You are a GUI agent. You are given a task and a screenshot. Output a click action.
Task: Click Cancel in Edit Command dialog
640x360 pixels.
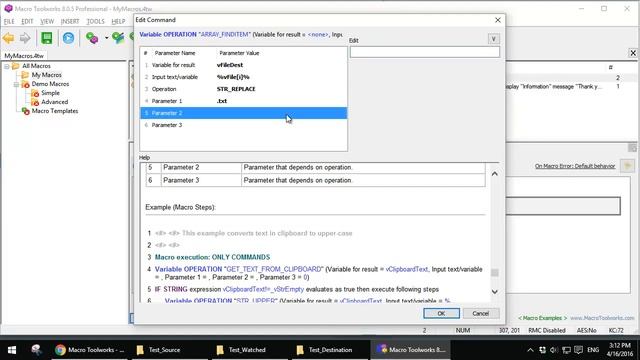(480, 313)
